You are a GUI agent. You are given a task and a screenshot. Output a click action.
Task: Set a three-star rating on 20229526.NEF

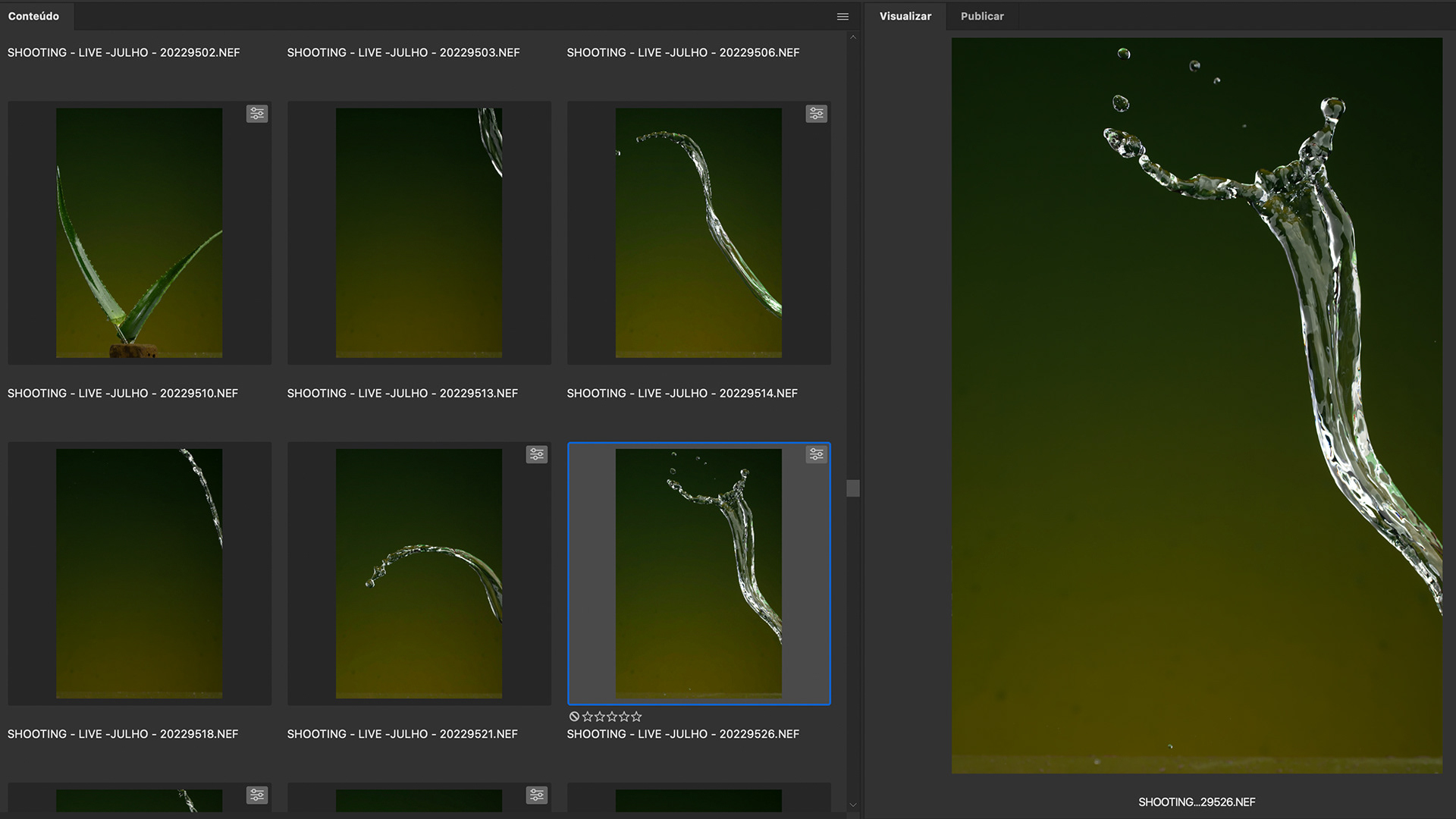pos(612,717)
